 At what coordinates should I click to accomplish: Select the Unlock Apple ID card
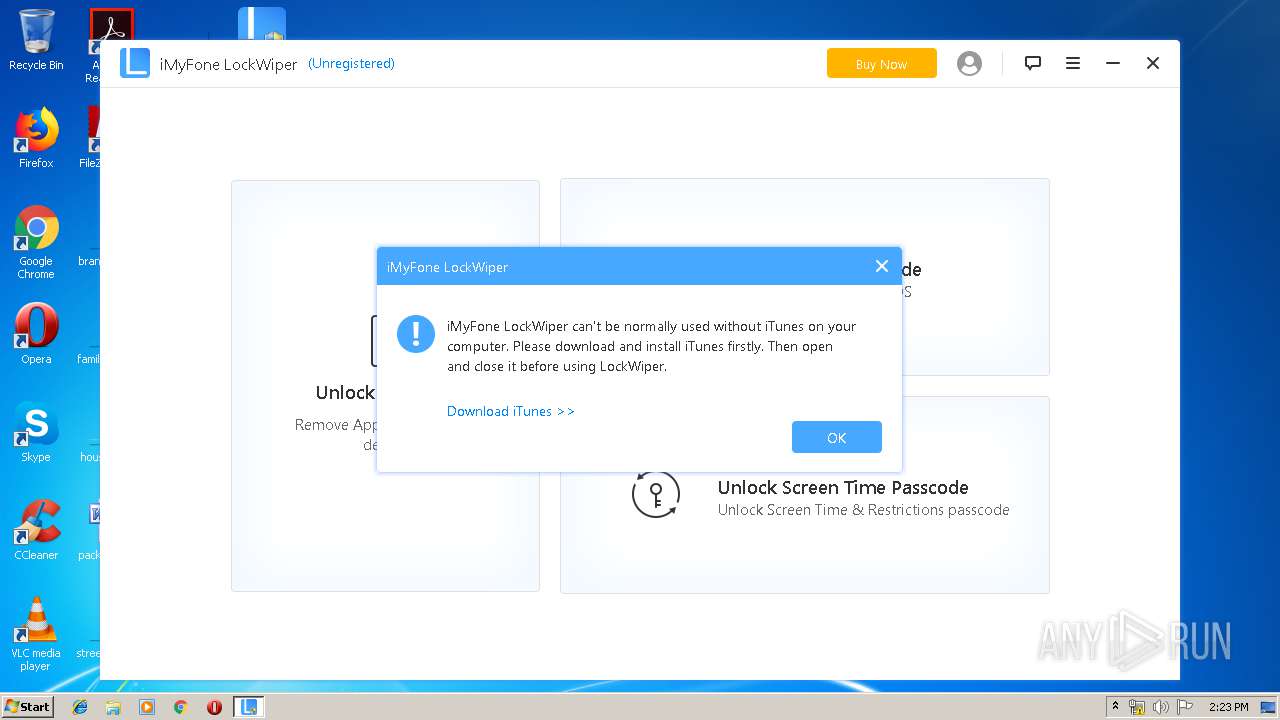coord(385,386)
